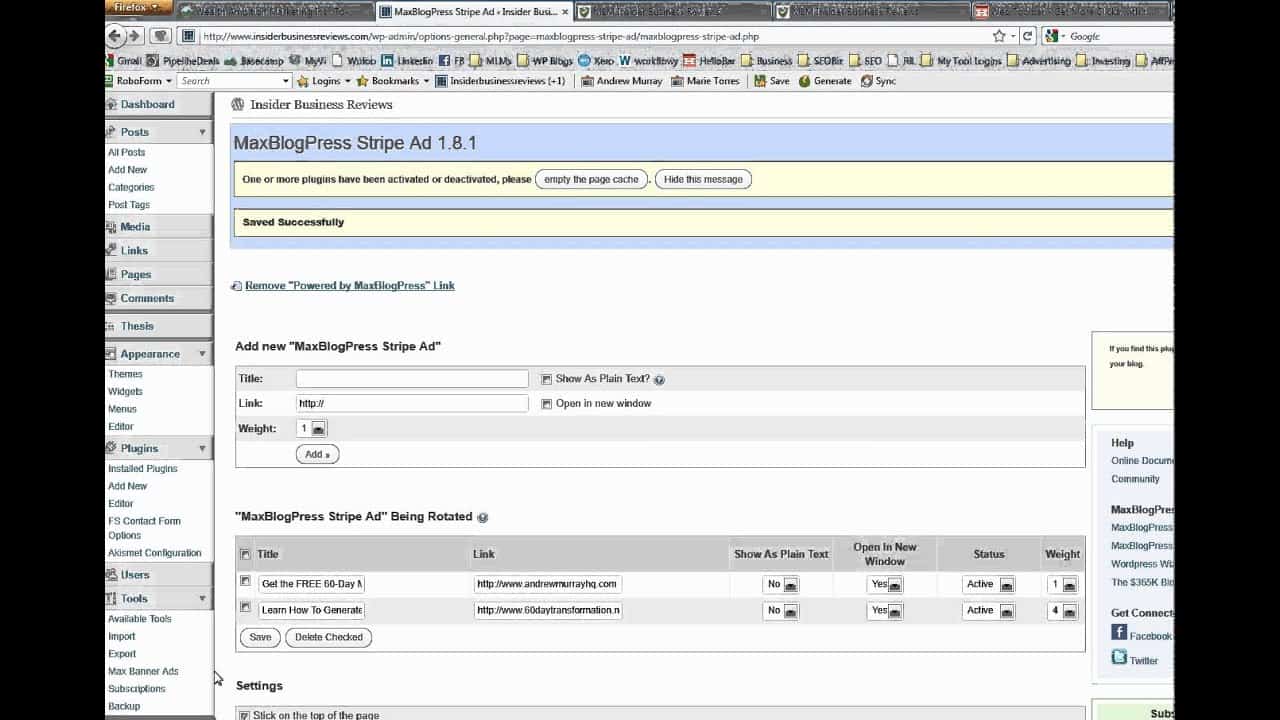Collapse the Appearance menu arrow in sidebar
The width and height of the screenshot is (1280, 720).
point(202,354)
